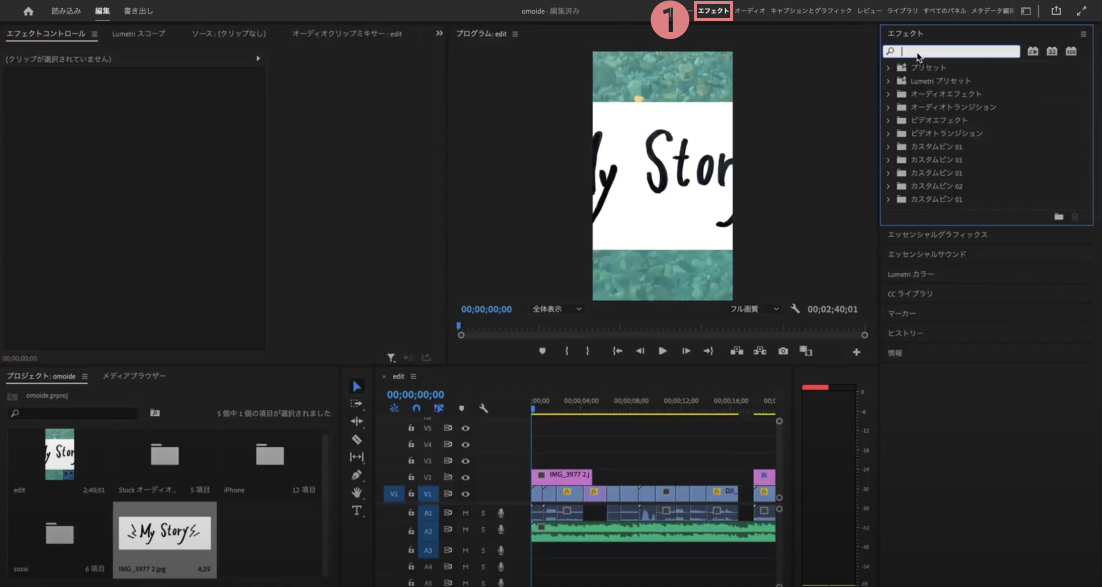Select the Ripple Edit tool

pyautogui.click(x=356, y=421)
